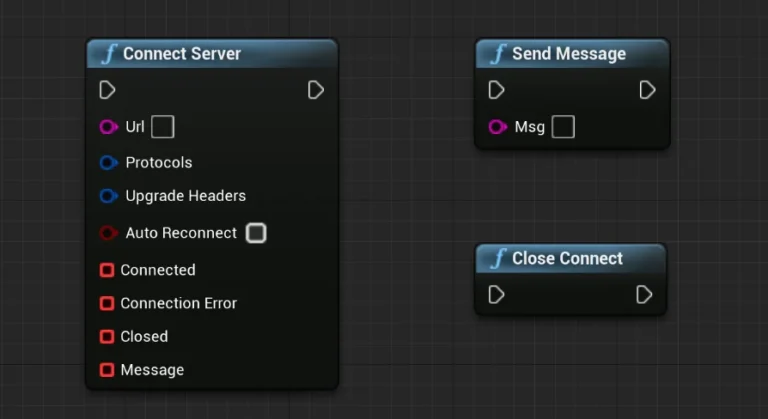Click the blue Upgrade Headers pin
This screenshot has width=768, height=419.
[x=108, y=196]
